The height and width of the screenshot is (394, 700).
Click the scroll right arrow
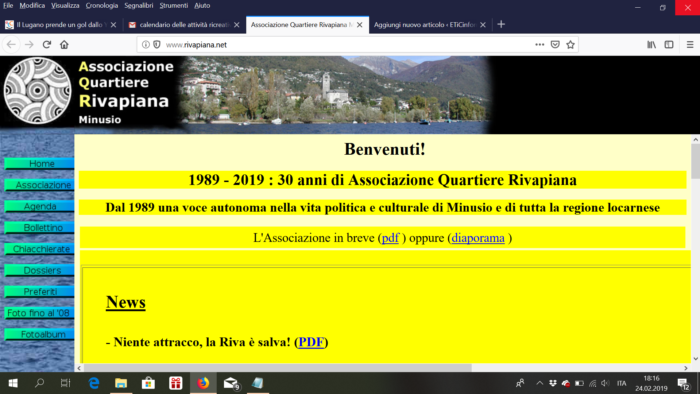(686, 368)
